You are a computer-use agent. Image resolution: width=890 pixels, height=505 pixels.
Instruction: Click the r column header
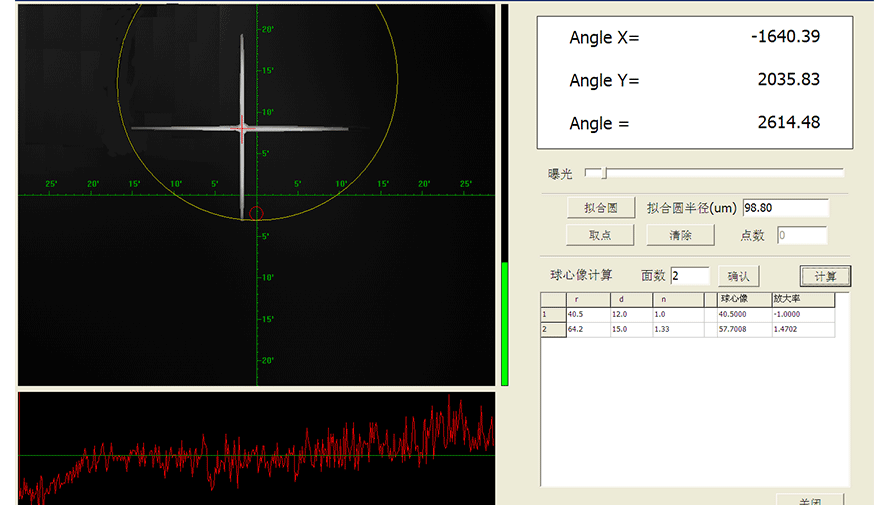(588, 299)
